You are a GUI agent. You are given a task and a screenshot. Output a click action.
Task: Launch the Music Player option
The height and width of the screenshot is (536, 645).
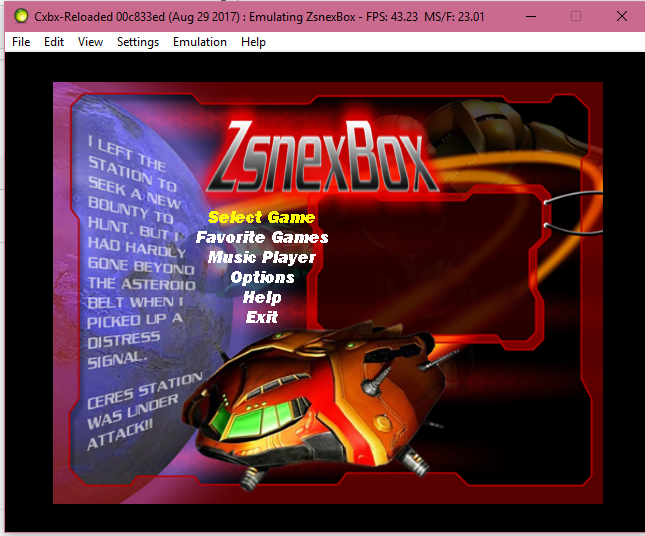click(262, 258)
